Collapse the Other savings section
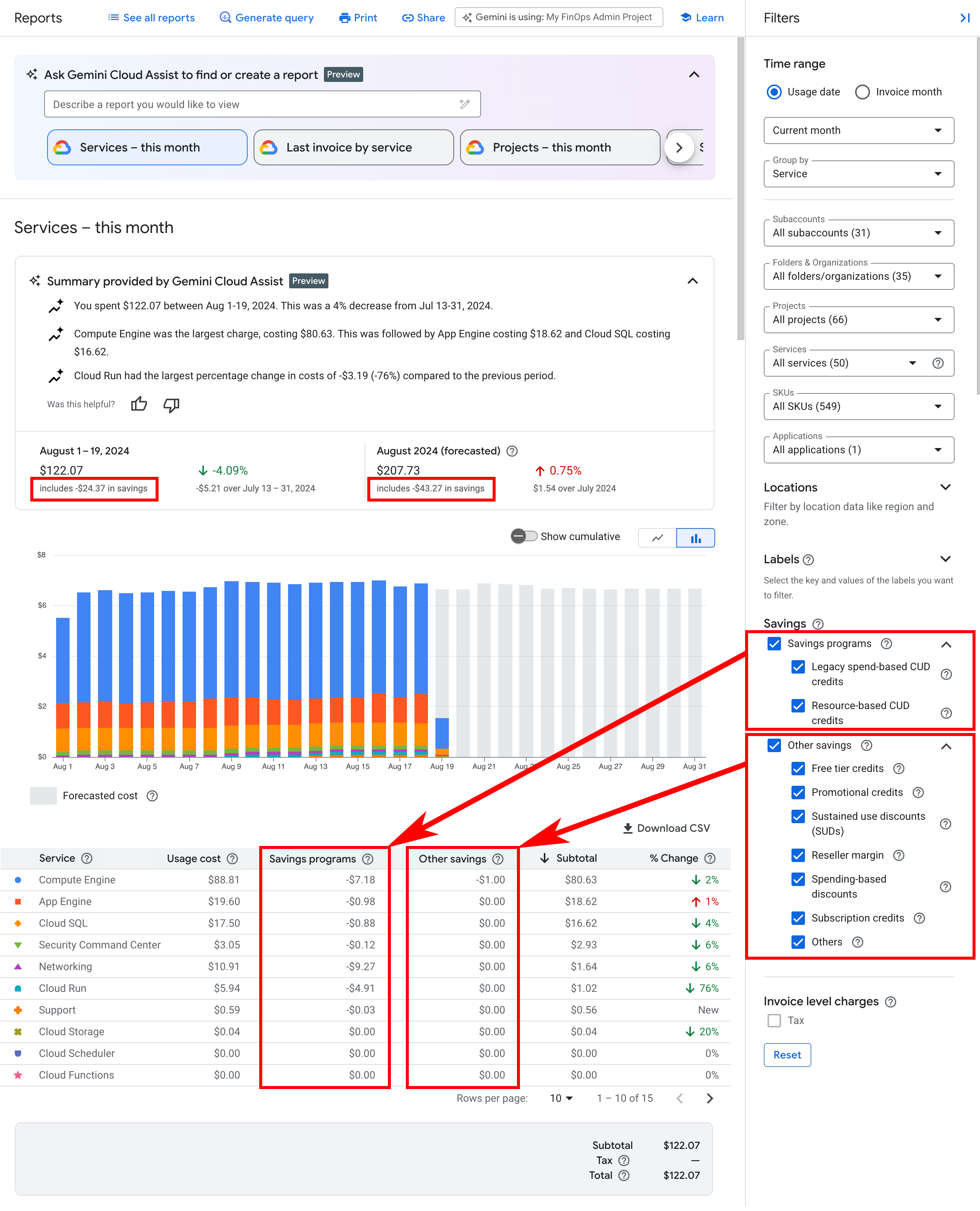Image resolution: width=980 pixels, height=1211 pixels. click(947, 745)
